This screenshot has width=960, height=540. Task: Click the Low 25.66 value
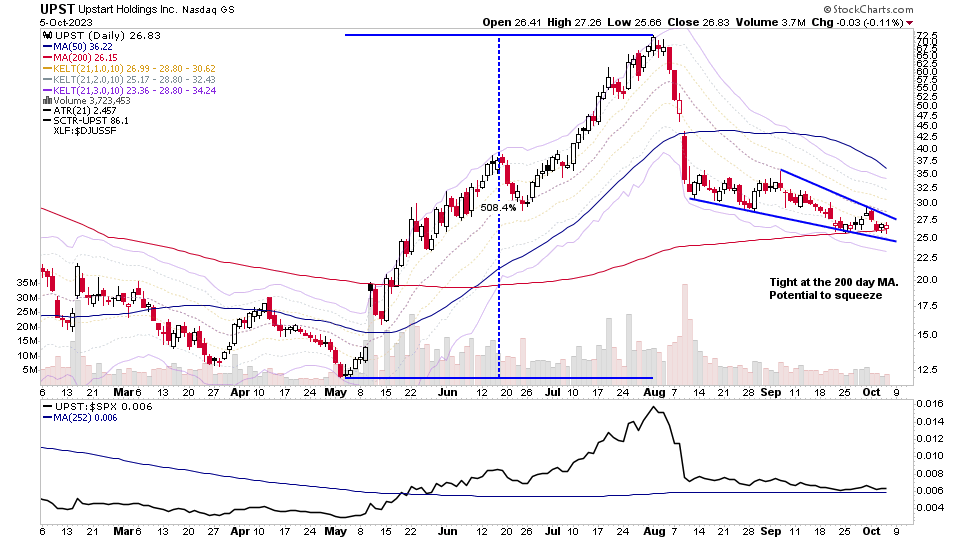[x=634, y=23]
